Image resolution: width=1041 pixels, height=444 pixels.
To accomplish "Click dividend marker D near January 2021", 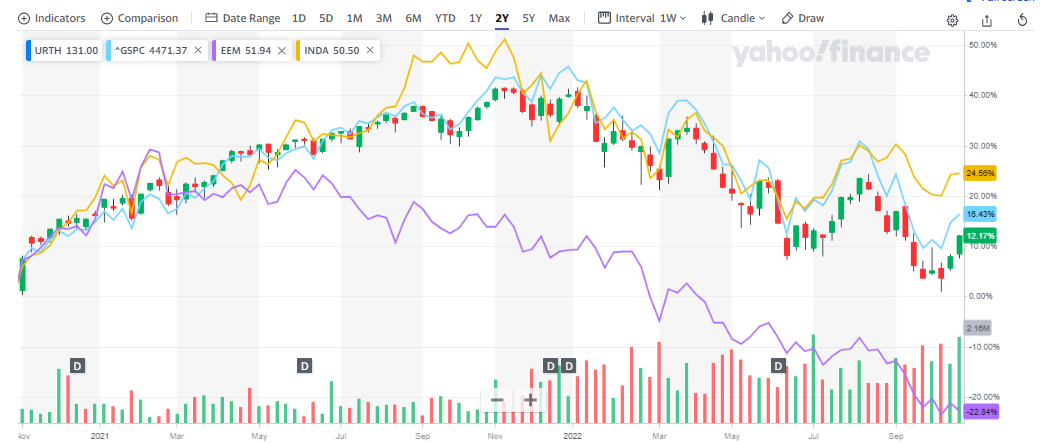I will [x=78, y=365].
